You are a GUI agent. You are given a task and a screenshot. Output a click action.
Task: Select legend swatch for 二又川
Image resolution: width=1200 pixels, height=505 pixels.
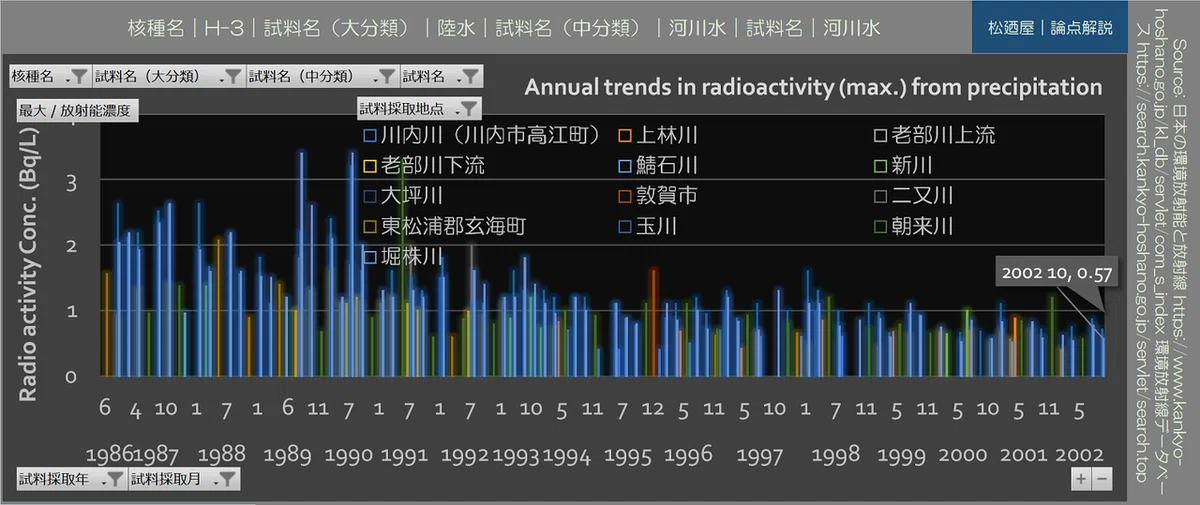(879, 195)
